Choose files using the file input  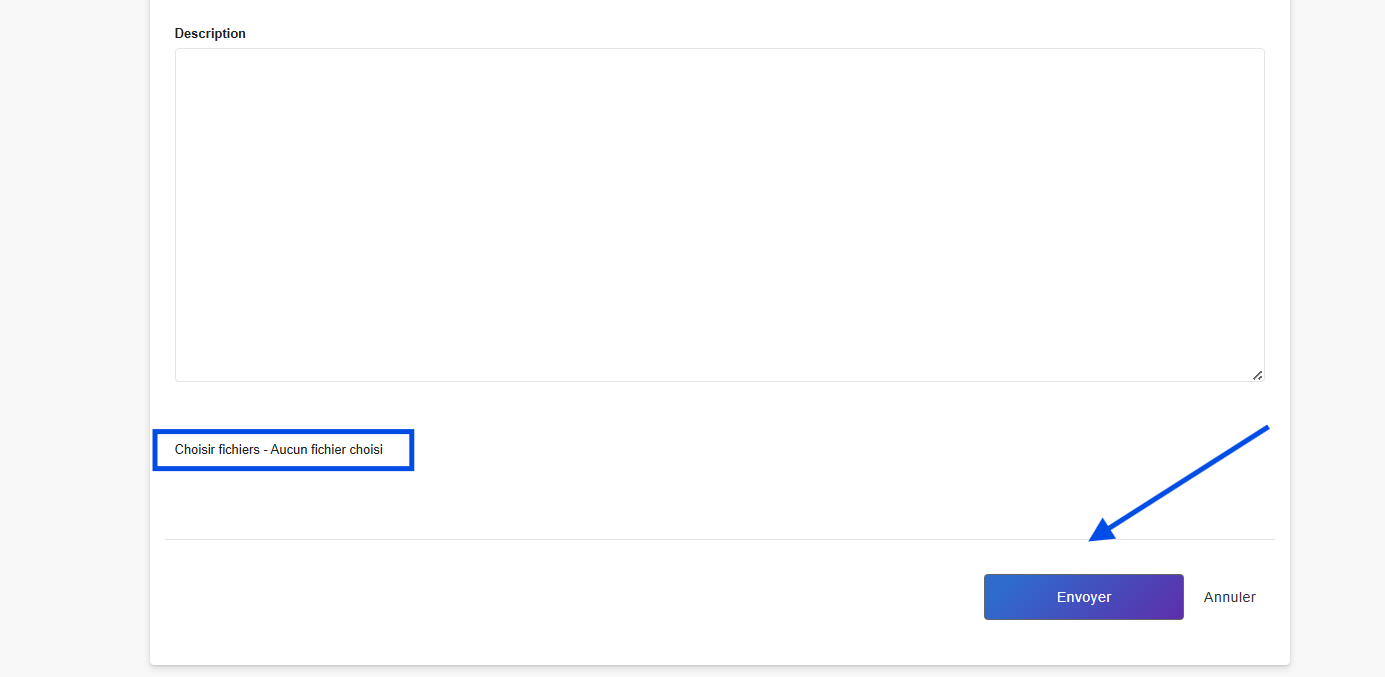click(x=217, y=450)
